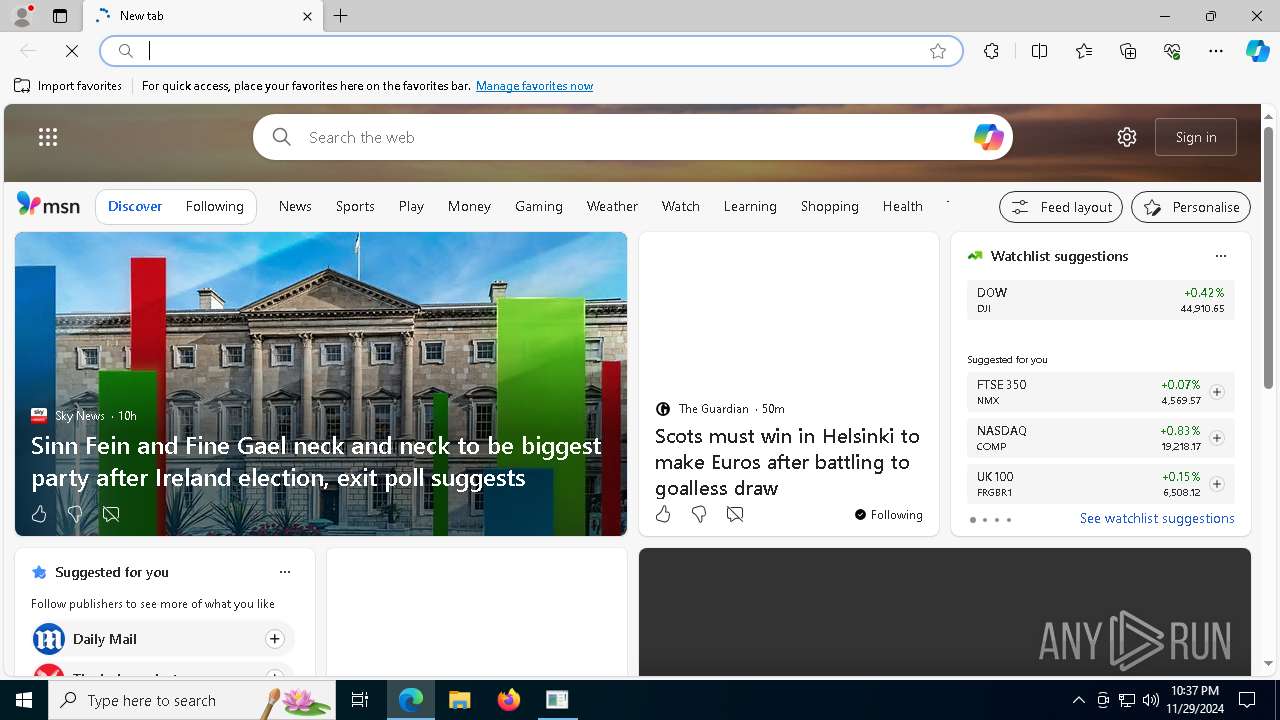Open Browser essentials icon
Screen dimensions: 1280x720
(1172, 51)
